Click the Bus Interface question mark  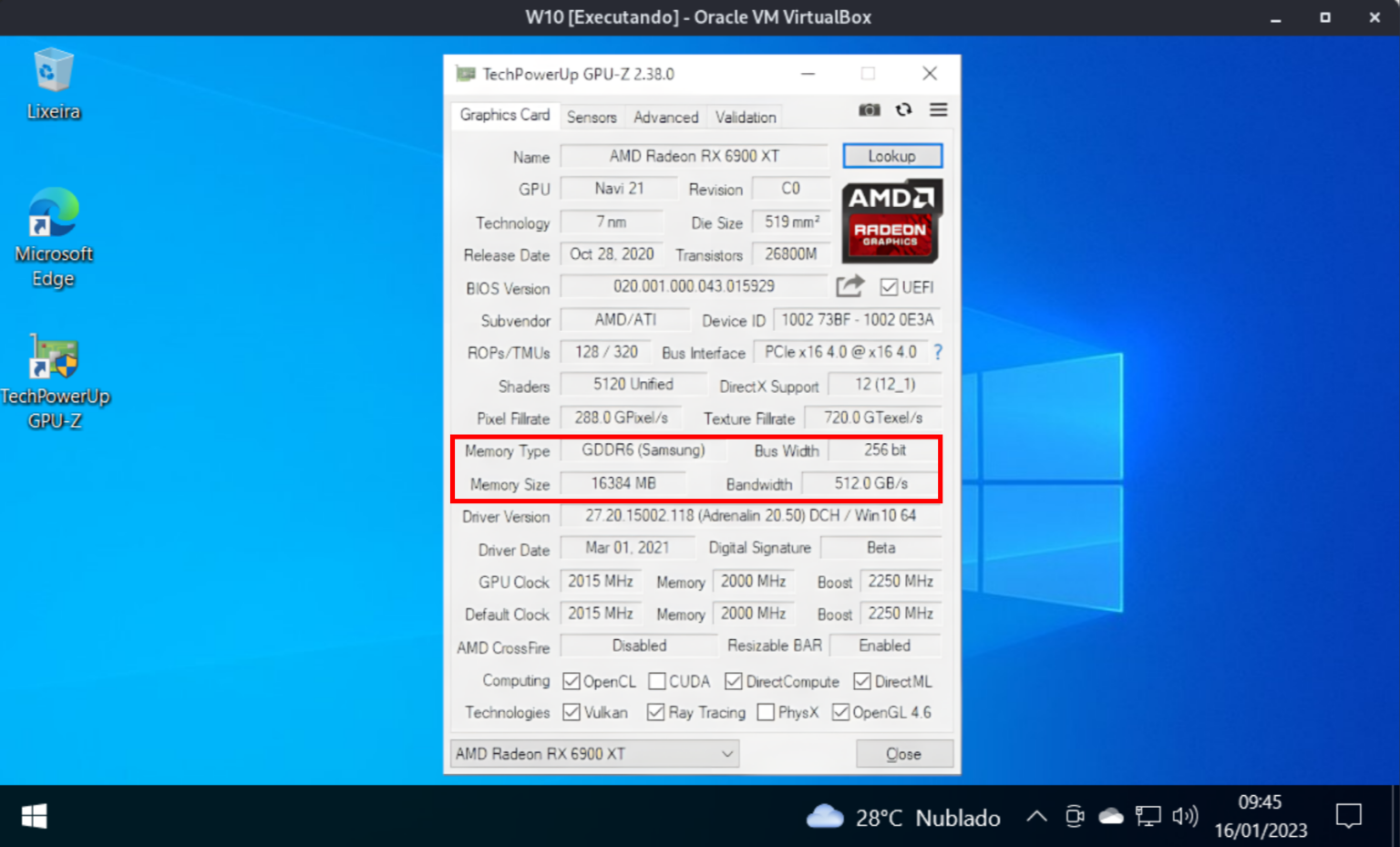937,353
